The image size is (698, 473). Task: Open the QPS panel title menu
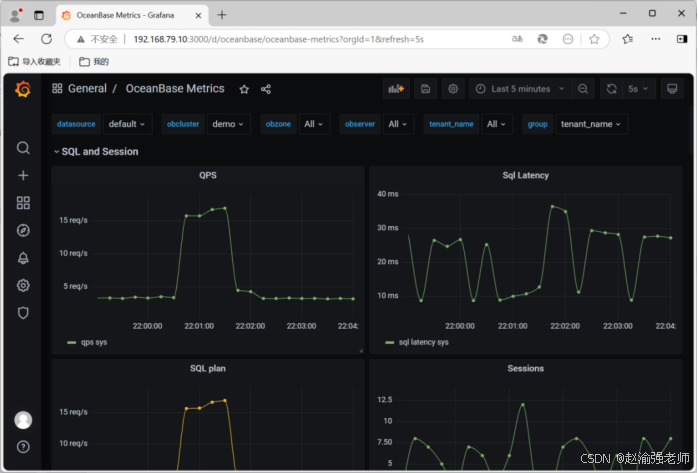click(x=208, y=175)
